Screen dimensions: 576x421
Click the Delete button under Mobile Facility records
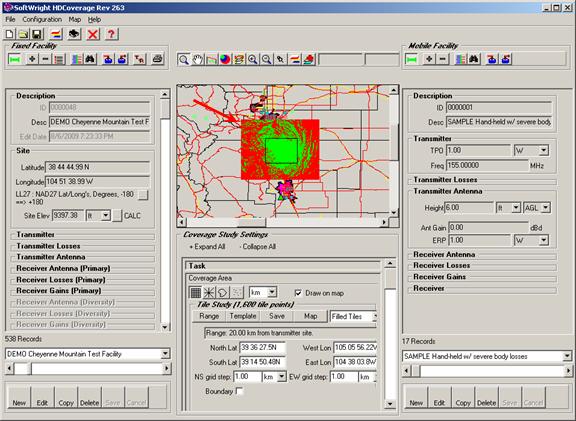pyautogui.click(x=486, y=397)
